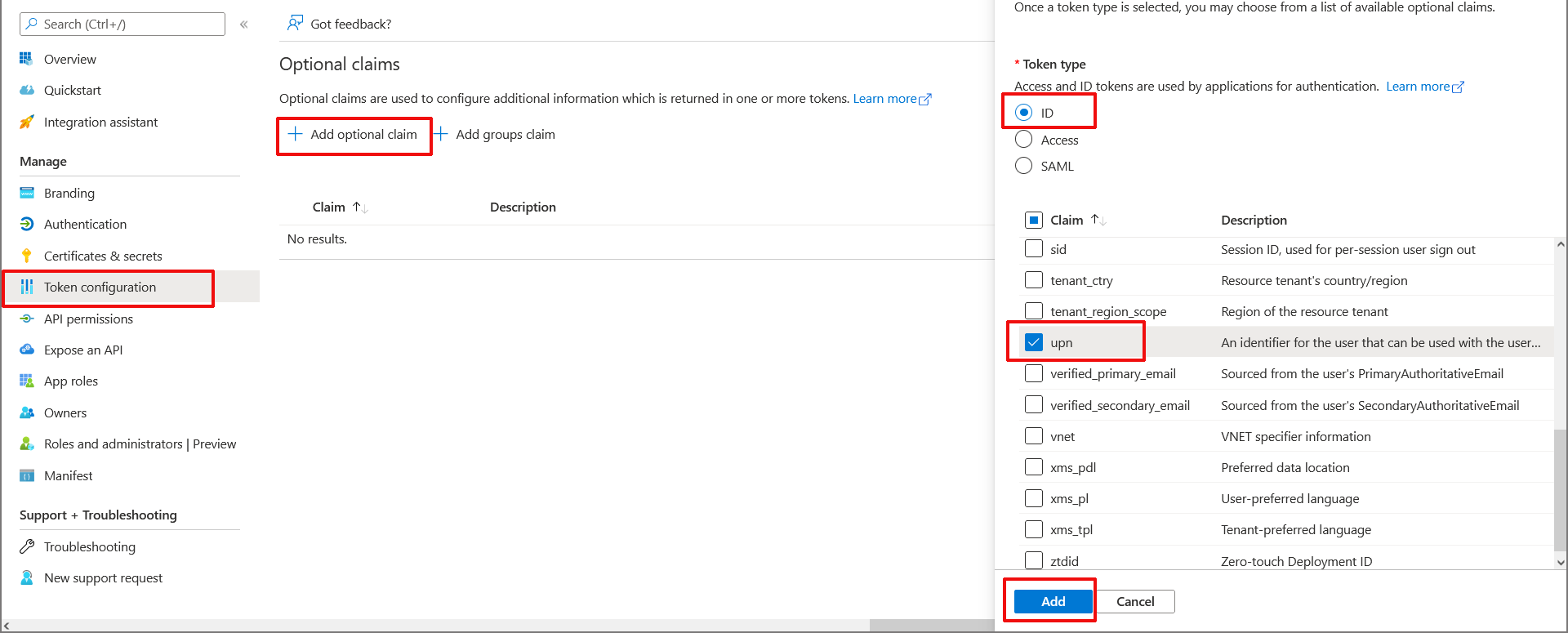Open Branding using its sidebar icon
The width and height of the screenshot is (1568, 633).
[x=26, y=193]
